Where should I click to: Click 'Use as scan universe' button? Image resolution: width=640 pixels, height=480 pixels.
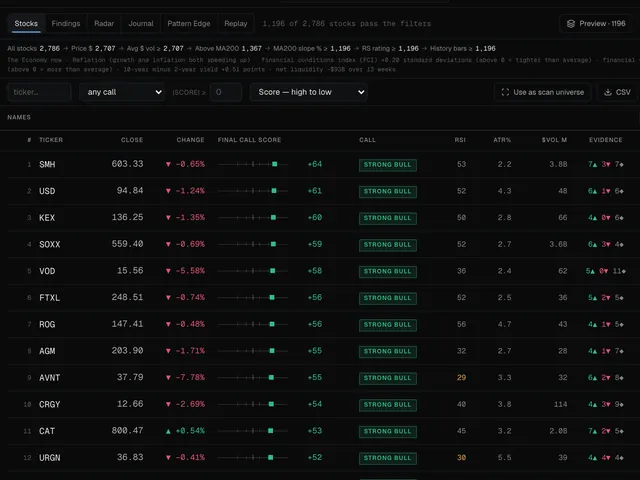[x=543, y=92]
